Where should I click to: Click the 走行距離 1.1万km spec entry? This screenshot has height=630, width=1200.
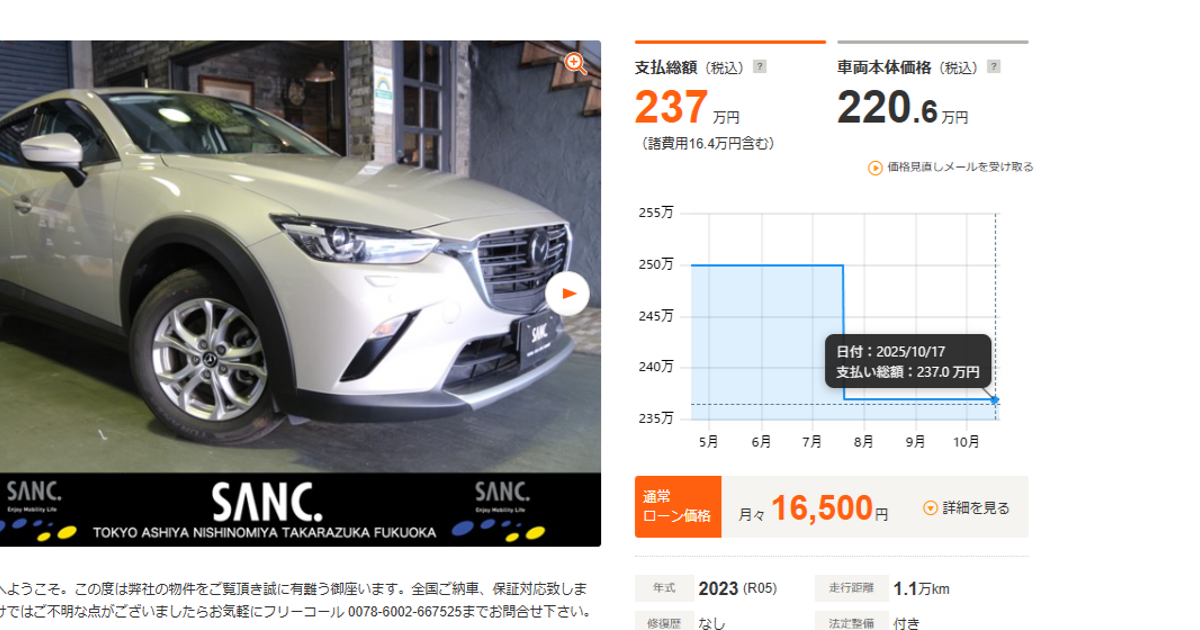coord(883,588)
